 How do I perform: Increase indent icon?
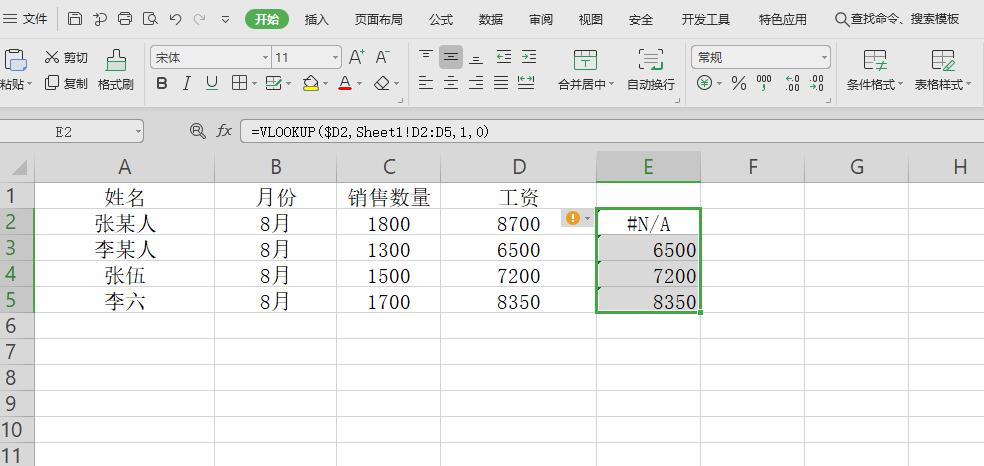pos(529,57)
